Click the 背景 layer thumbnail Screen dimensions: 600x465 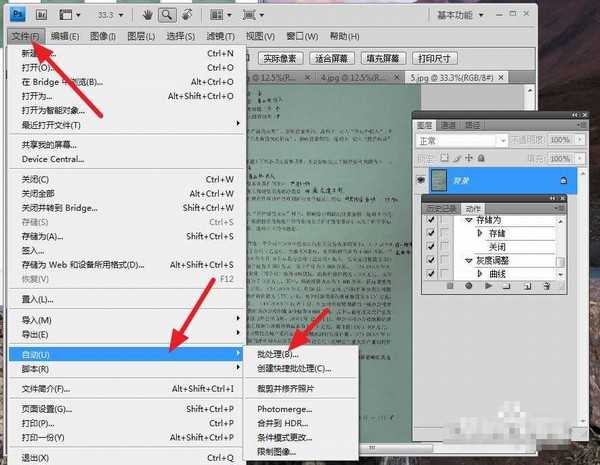(x=439, y=180)
